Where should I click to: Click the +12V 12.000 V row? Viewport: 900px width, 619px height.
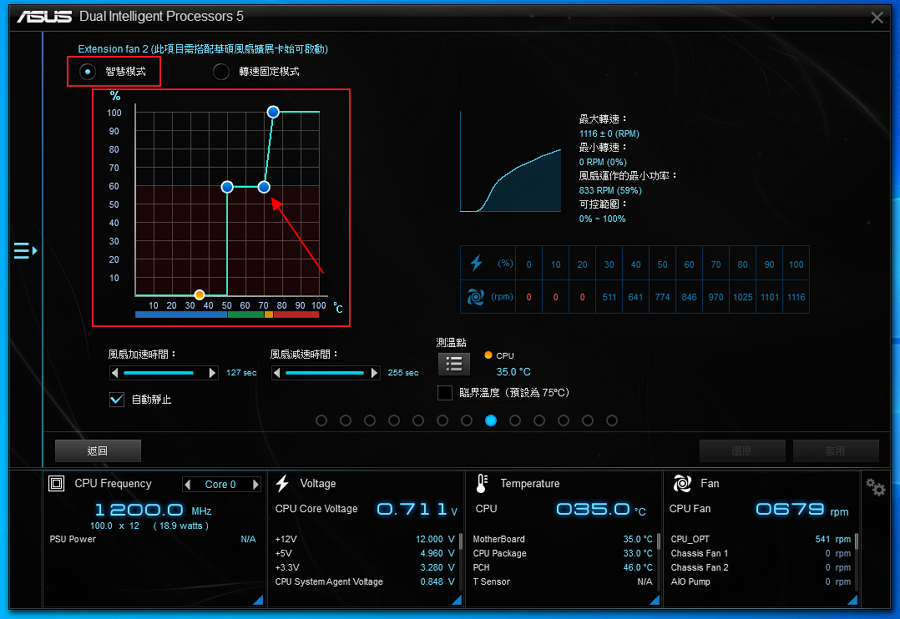[364, 539]
